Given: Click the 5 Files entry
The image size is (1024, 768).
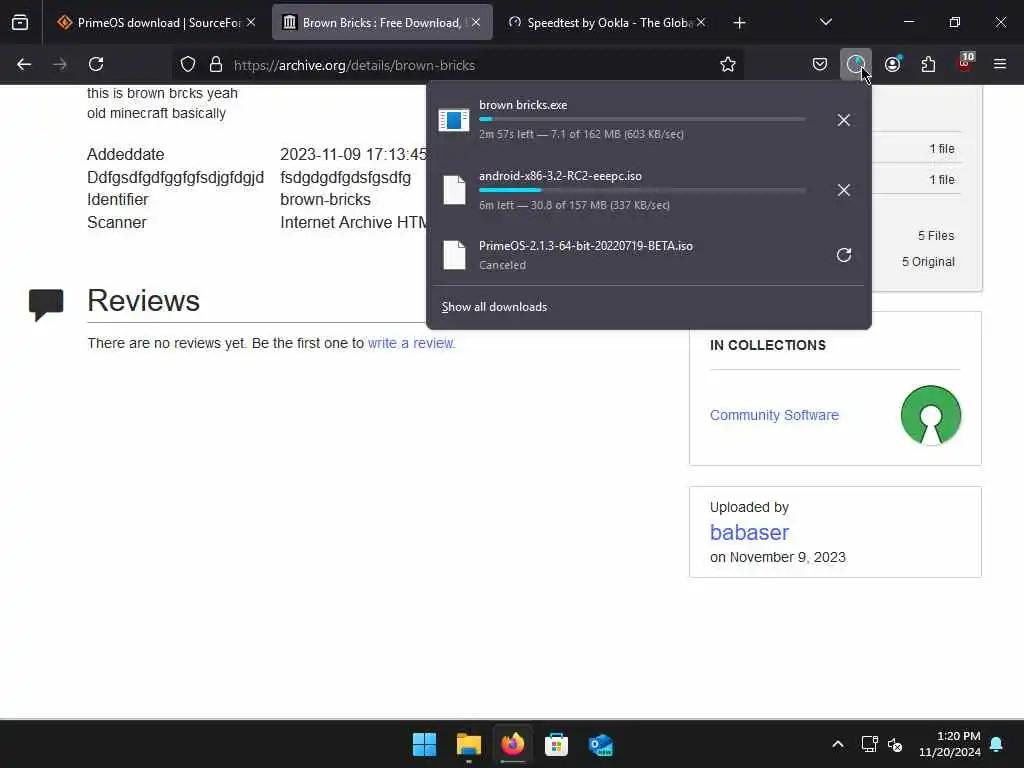Looking at the screenshot, I should click(936, 236).
